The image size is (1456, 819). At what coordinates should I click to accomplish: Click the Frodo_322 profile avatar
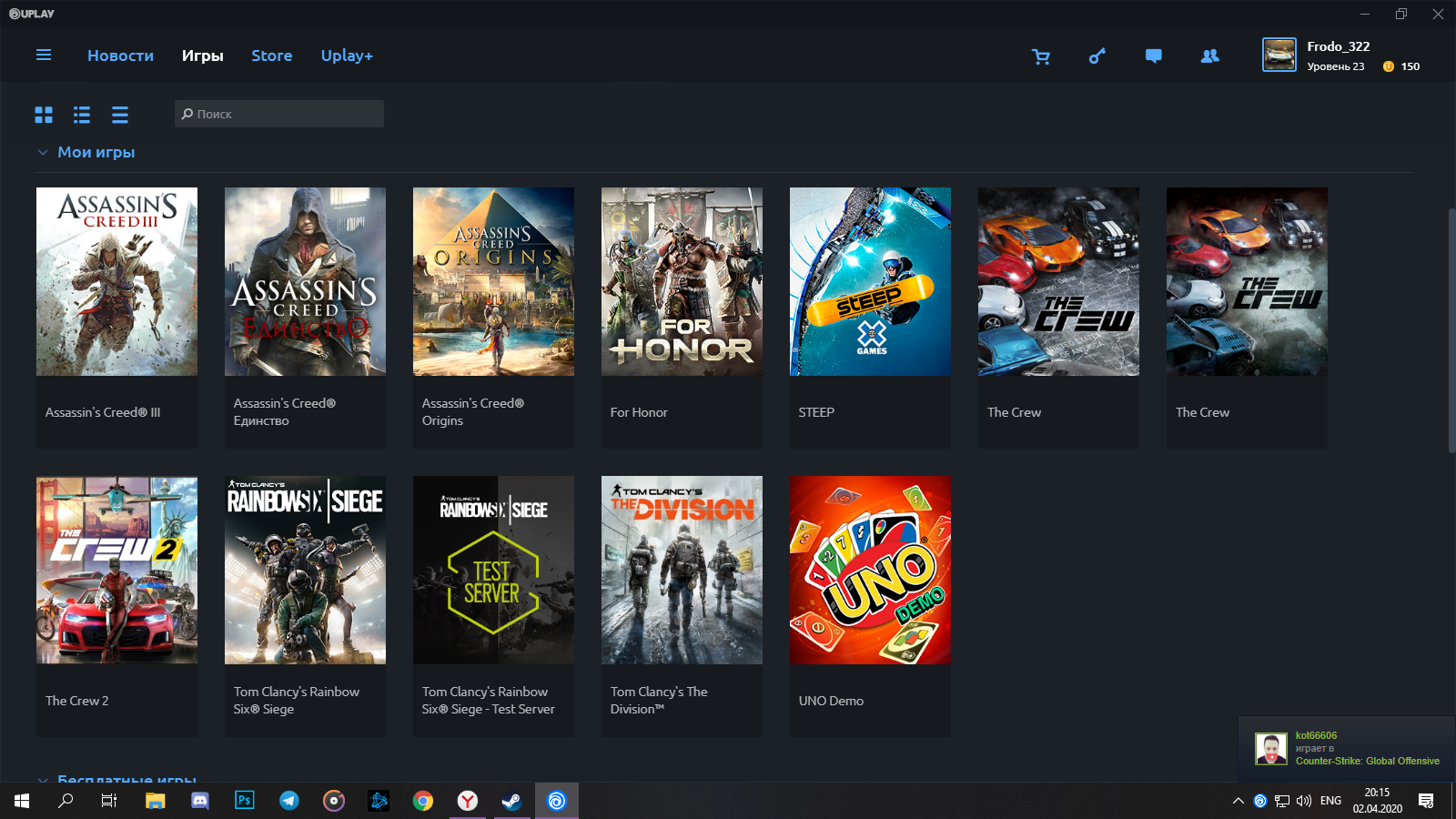(x=1279, y=55)
